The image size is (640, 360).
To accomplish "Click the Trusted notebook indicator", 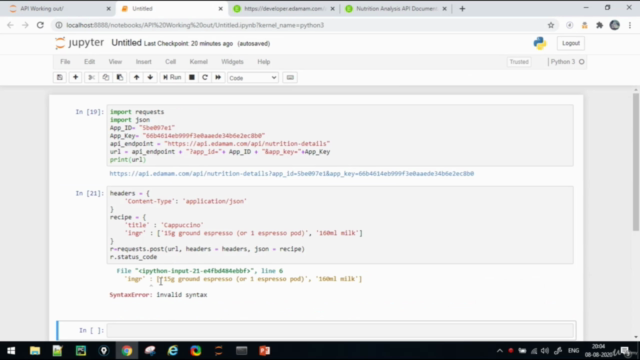I will click(519, 62).
